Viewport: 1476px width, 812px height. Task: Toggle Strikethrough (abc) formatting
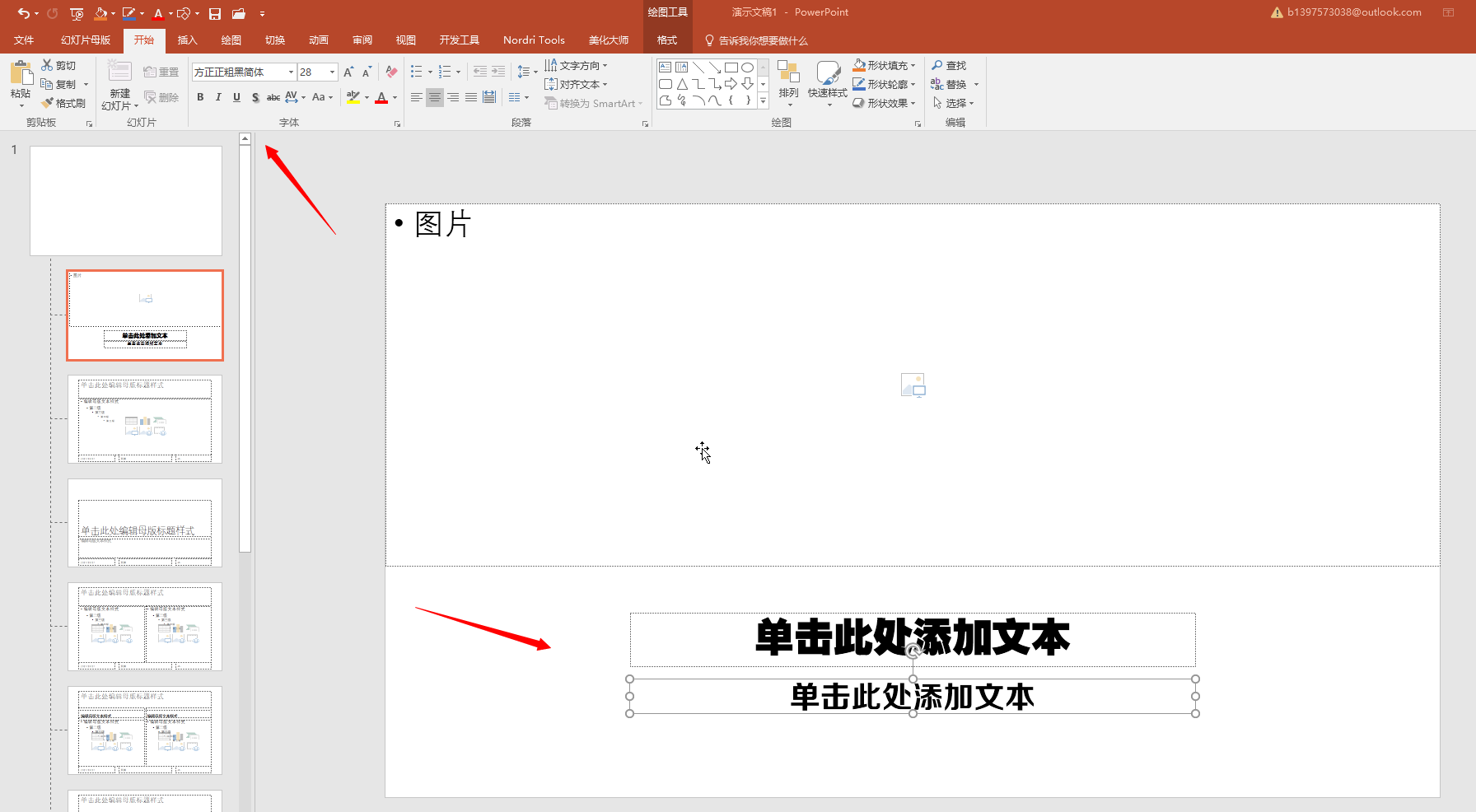pyautogui.click(x=273, y=97)
